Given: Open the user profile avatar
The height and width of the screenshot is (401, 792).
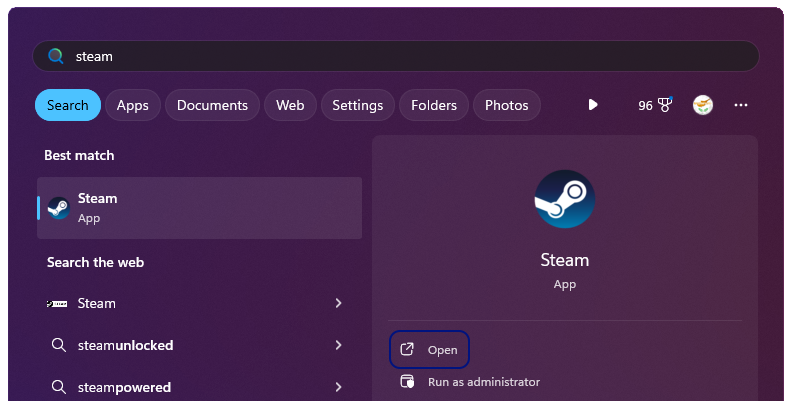Looking at the screenshot, I should (x=703, y=105).
